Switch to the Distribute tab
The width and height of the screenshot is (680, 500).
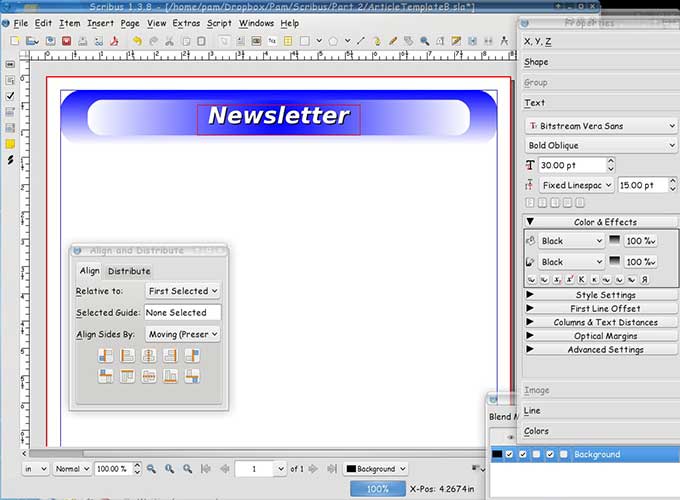pyautogui.click(x=129, y=271)
